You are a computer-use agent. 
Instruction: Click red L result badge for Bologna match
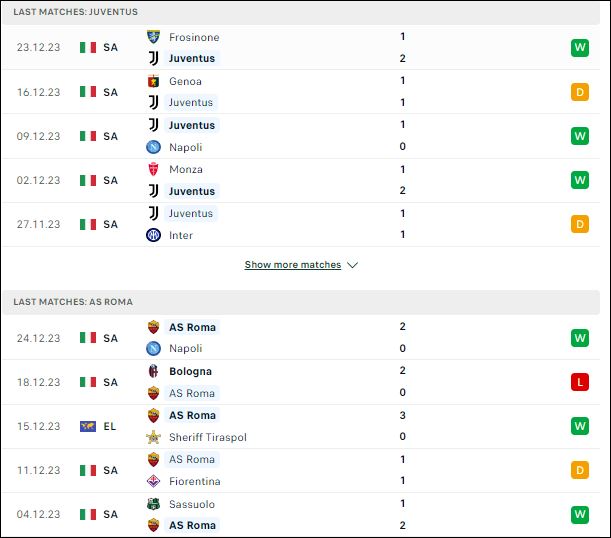click(580, 382)
